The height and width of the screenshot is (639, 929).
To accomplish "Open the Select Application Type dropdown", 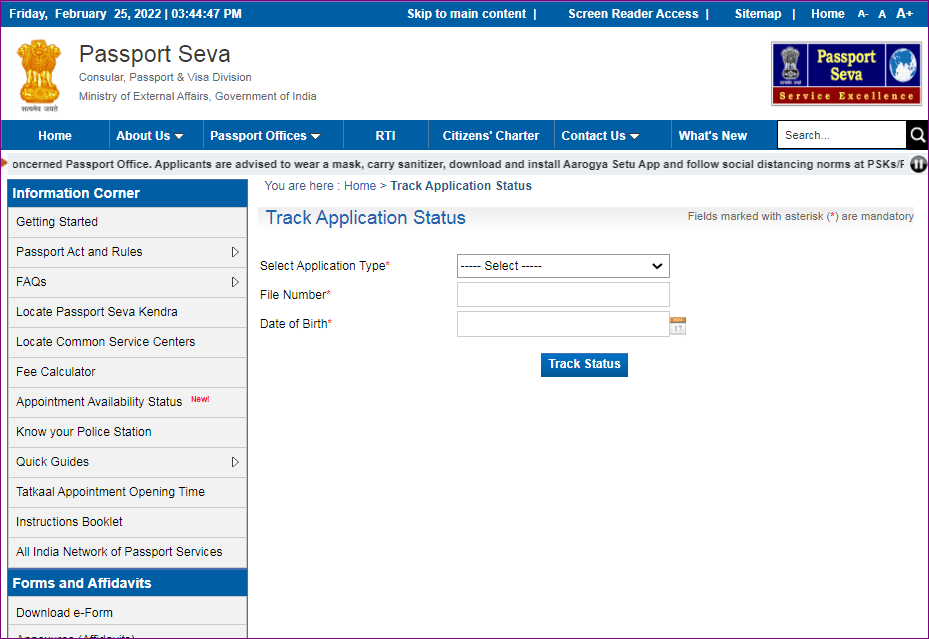I will click(563, 266).
